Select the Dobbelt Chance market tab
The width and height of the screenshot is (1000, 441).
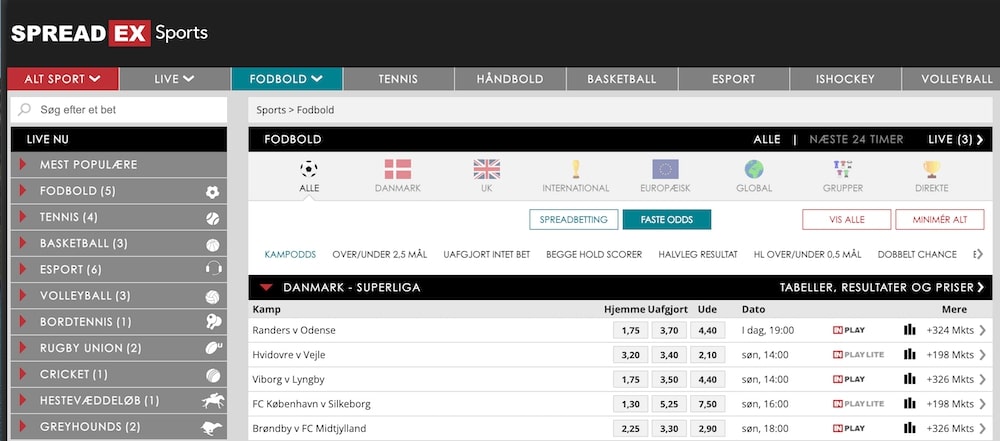pyautogui.click(x=917, y=255)
